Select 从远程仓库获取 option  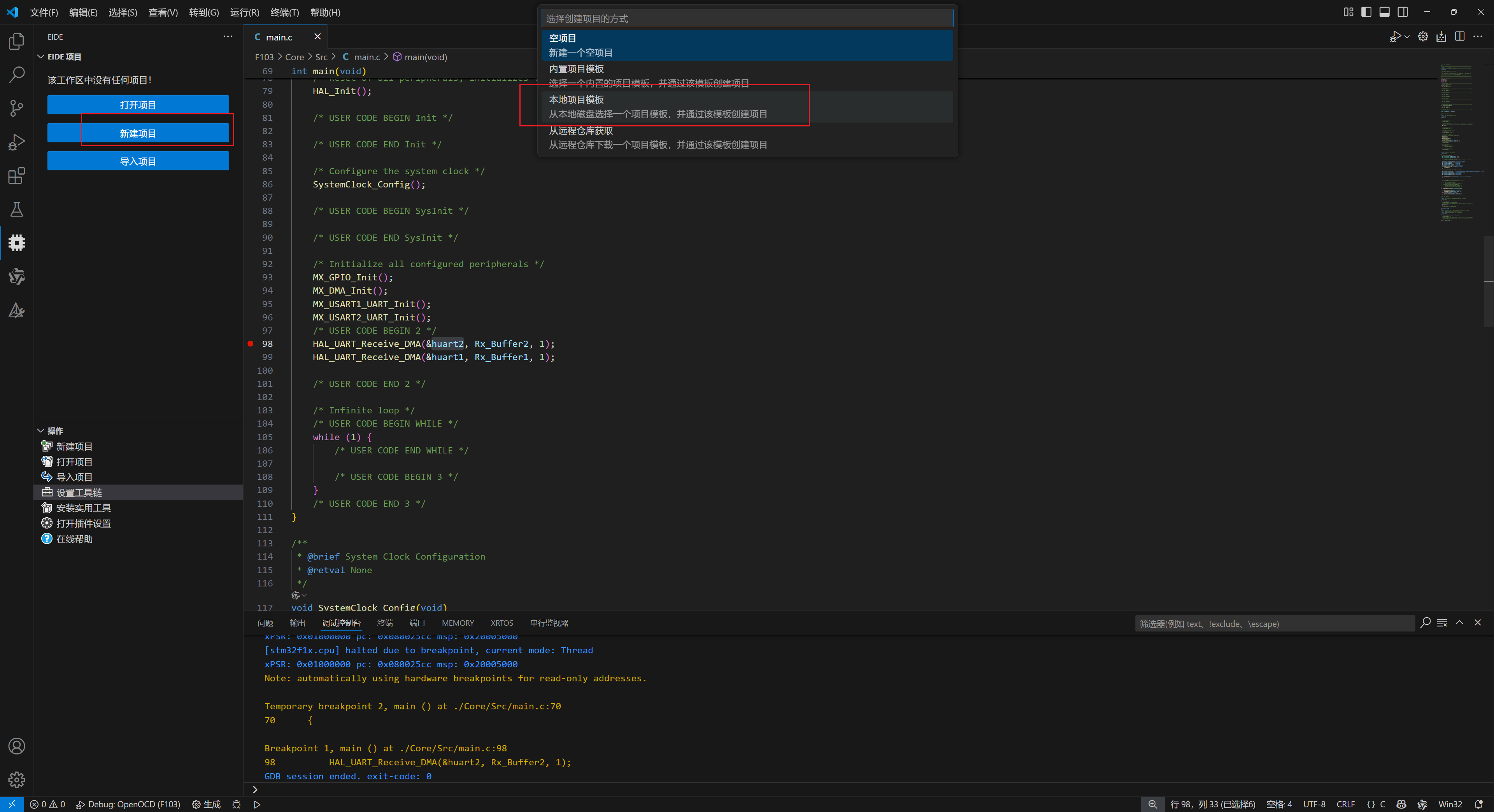pyautogui.click(x=747, y=137)
